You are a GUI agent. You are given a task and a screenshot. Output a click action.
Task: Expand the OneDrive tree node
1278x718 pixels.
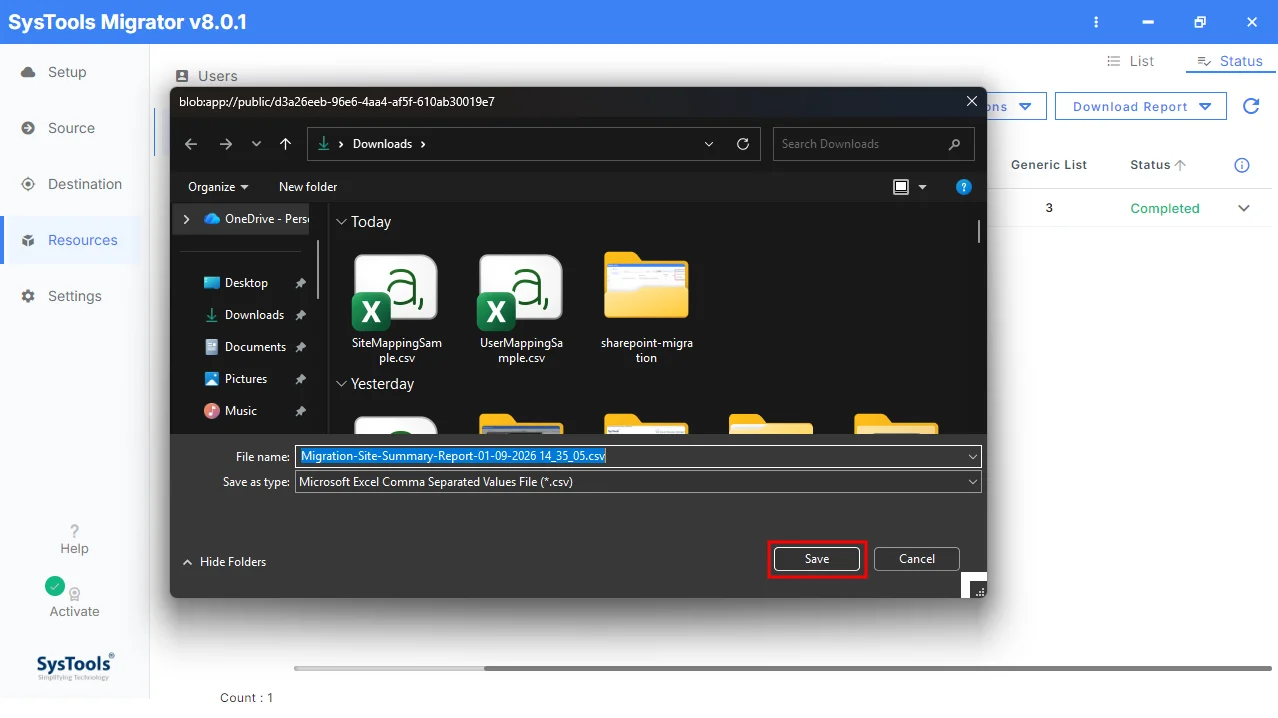186,219
